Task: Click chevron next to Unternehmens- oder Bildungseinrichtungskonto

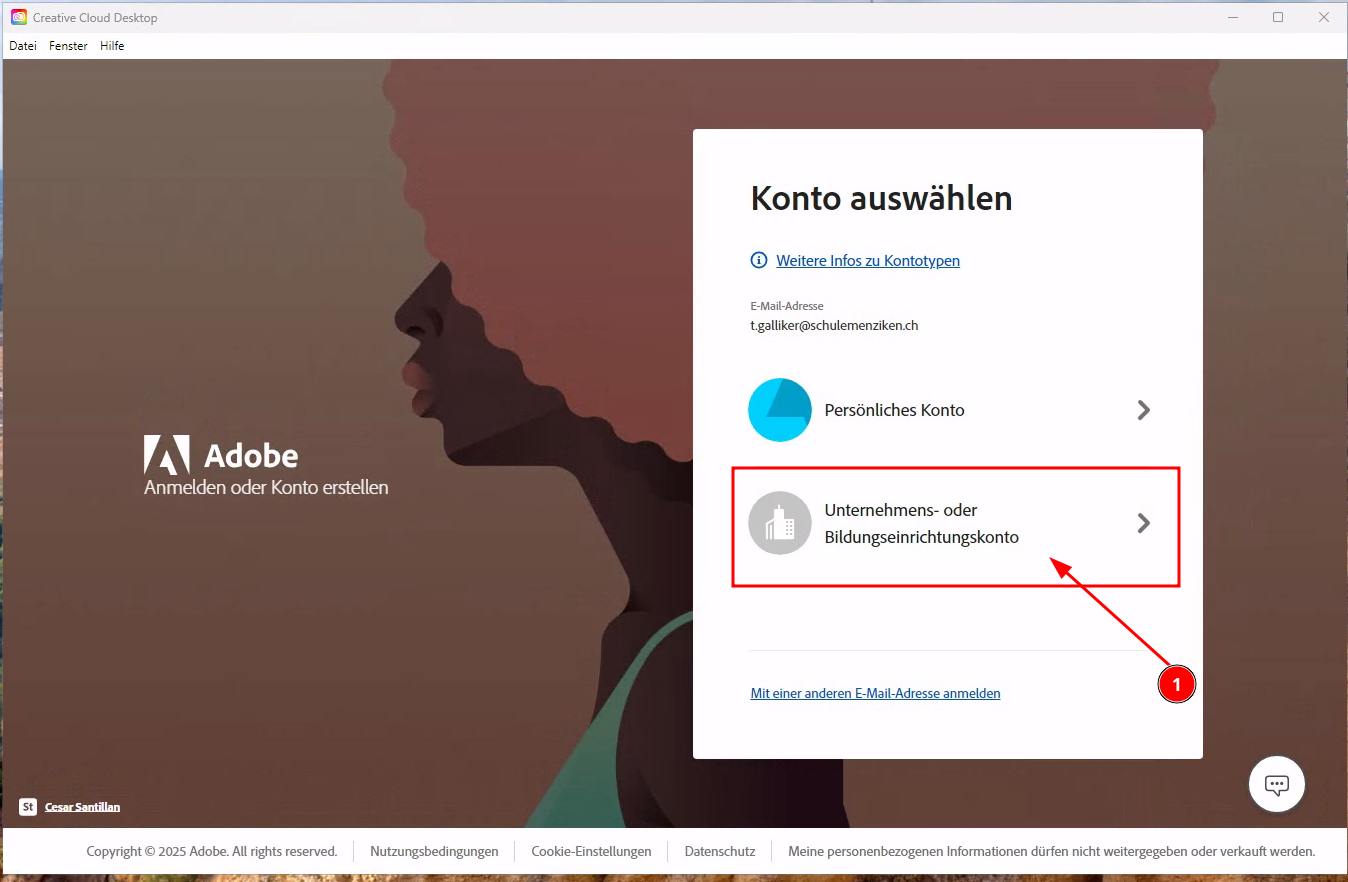Action: tap(1144, 523)
